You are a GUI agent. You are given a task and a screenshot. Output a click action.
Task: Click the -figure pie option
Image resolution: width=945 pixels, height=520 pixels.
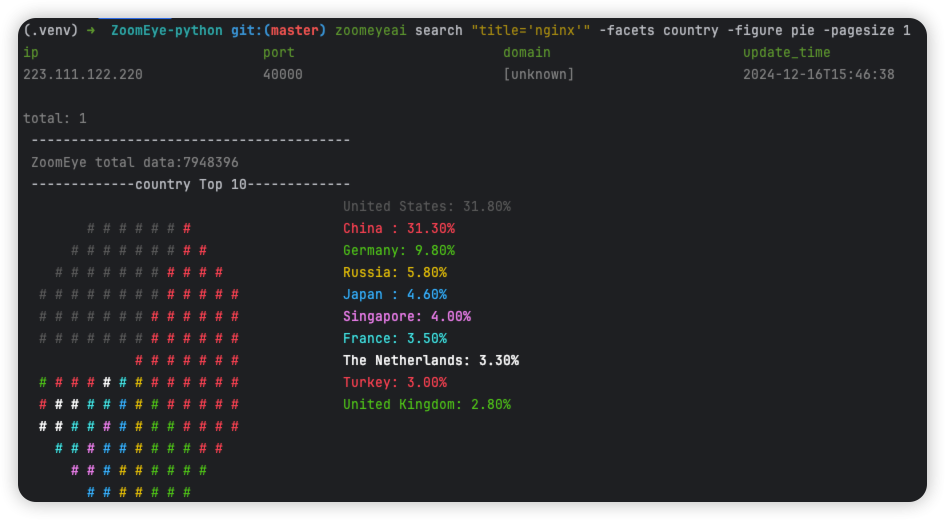(x=771, y=31)
